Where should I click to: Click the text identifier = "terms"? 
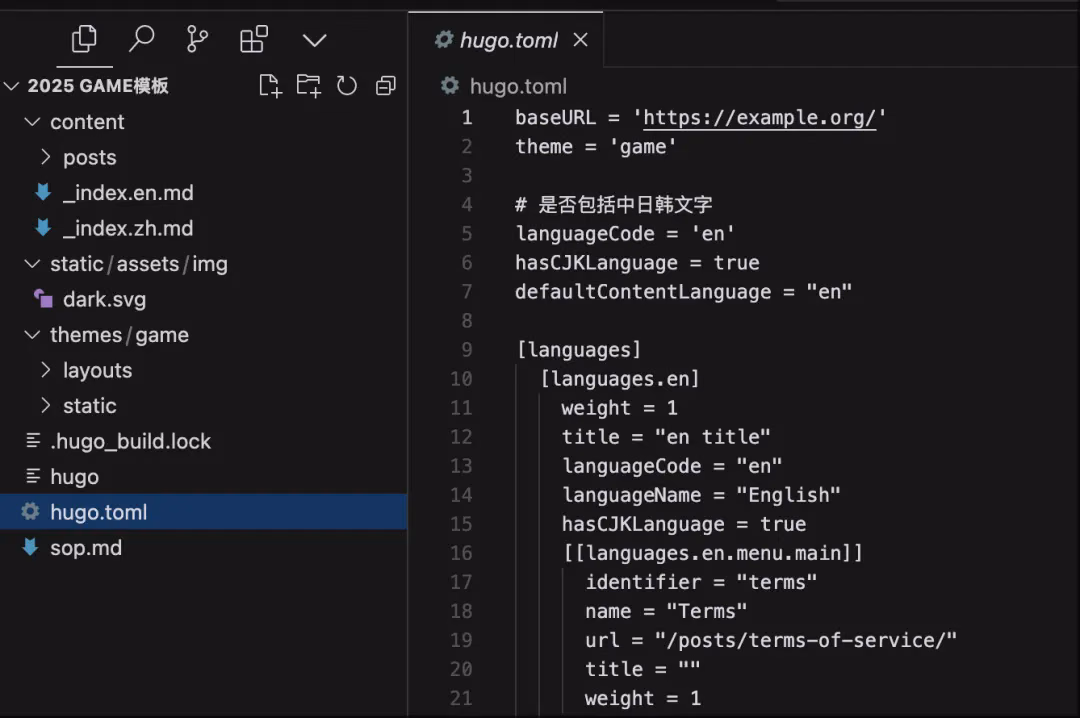coord(701,582)
